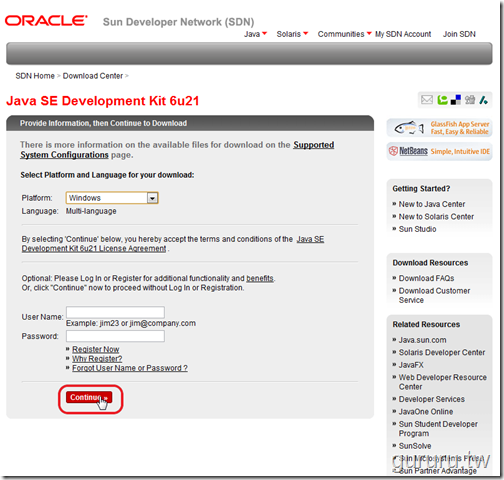
Task: Expand the Java menu
Action: (255, 34)
